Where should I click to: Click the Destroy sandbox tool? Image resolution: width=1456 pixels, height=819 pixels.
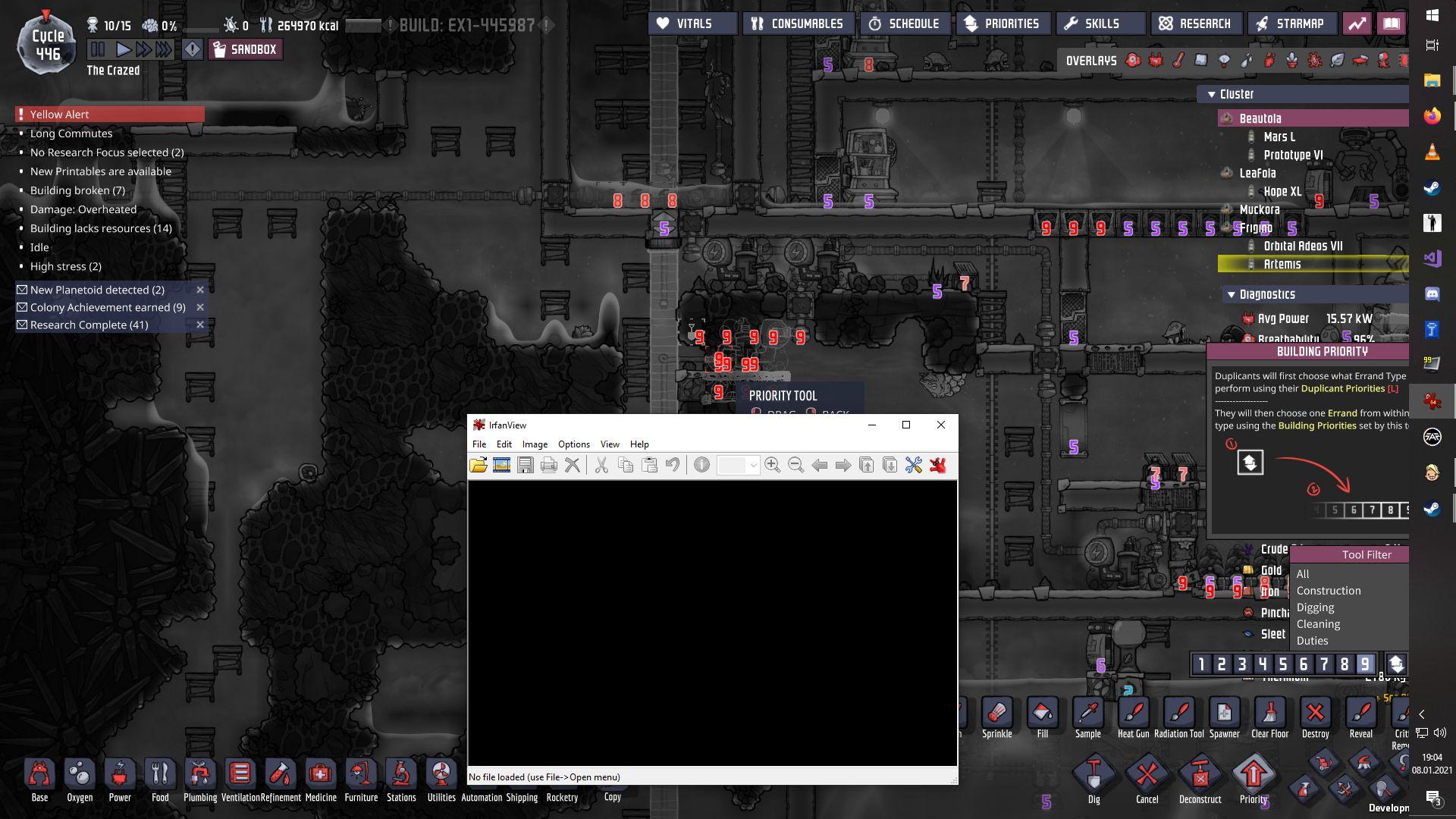pyautogui.click(x=1315, y=714)
